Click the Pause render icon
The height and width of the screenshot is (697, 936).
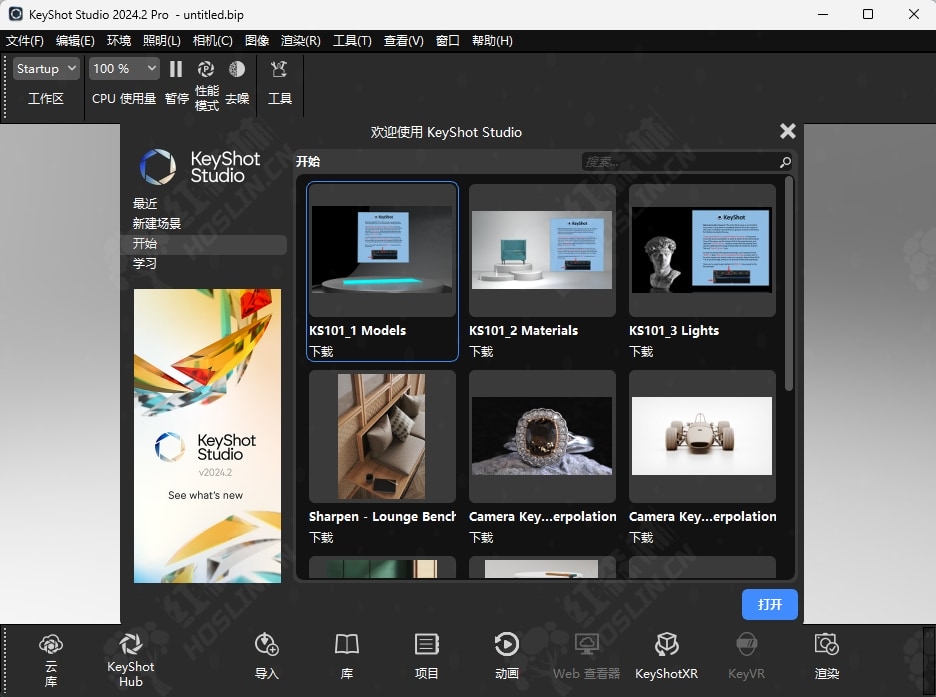[x=176, y=70]
